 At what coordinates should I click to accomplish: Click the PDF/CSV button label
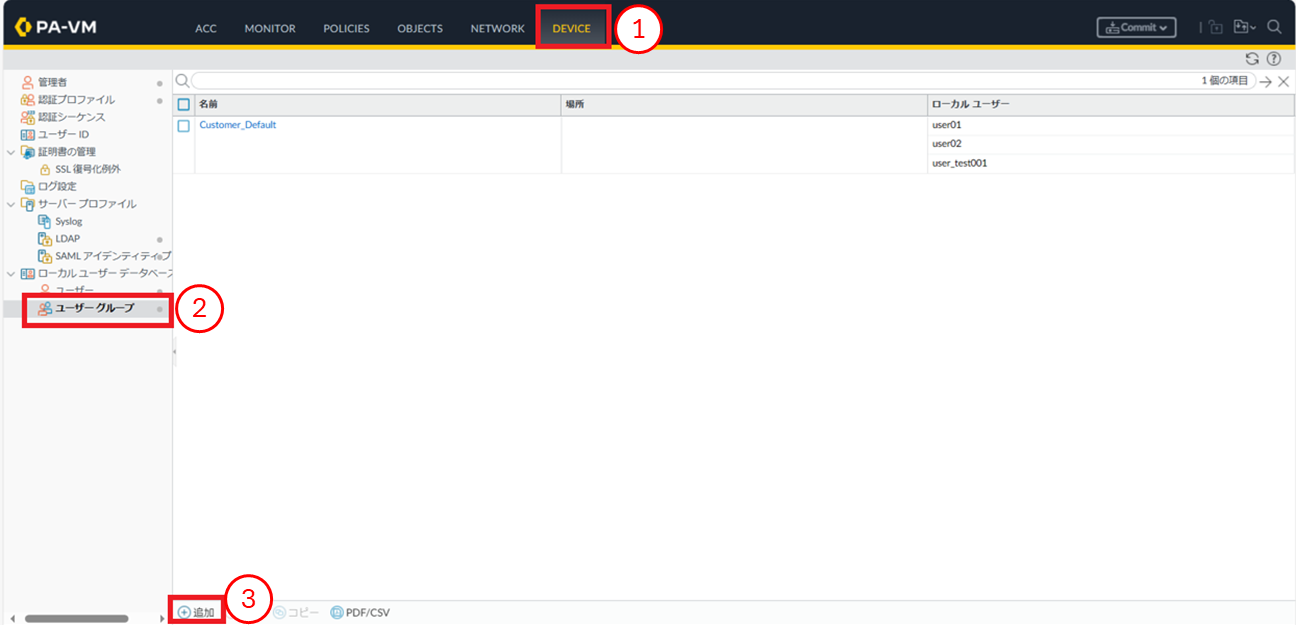[x=368, y=612]
